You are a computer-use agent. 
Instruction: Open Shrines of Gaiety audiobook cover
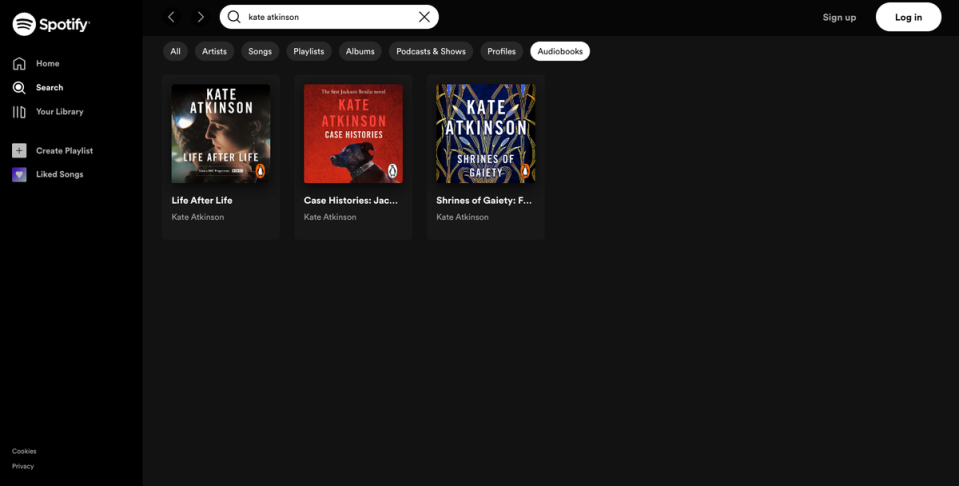pos(485,134)
